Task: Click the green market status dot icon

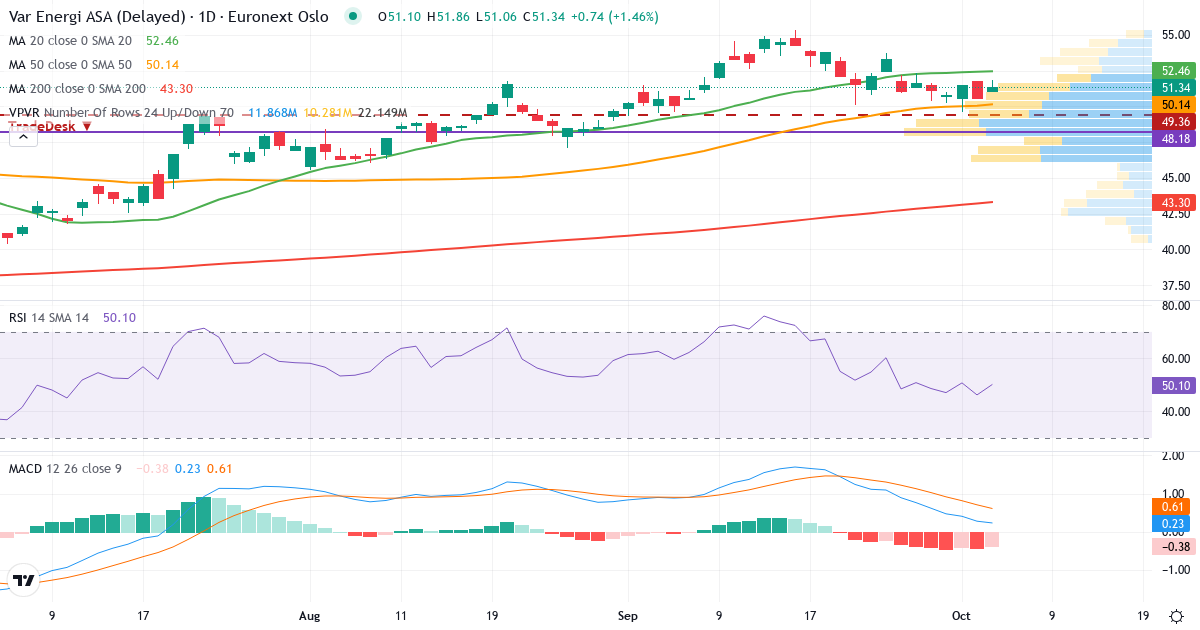Action: click(x=352, y=16)
